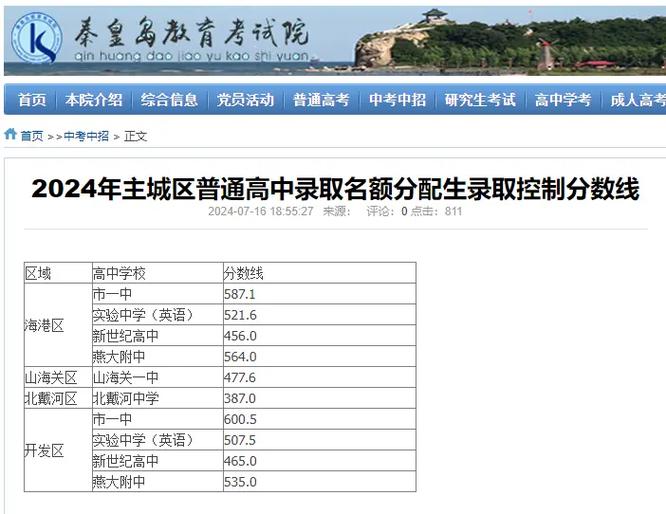
Task: Go to 党员活动 navigation item
Action: (x=245, y=100)
